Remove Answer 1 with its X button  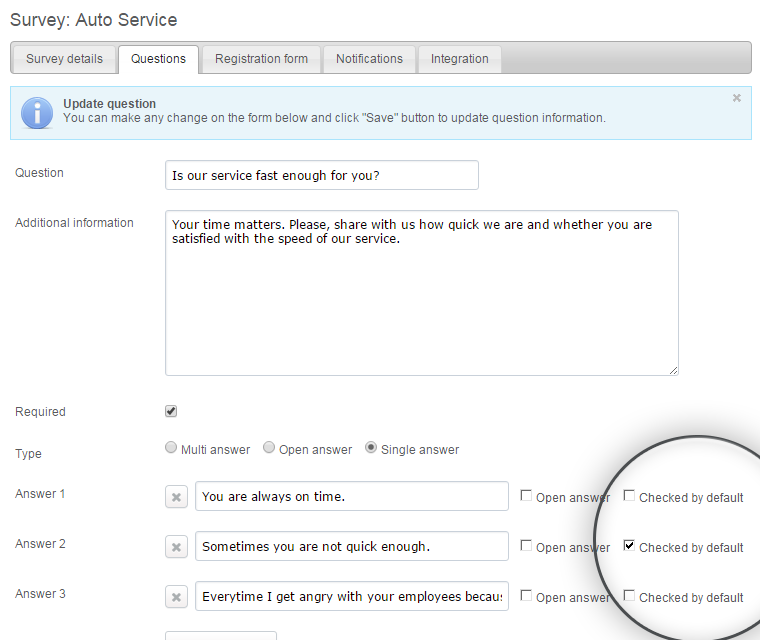click(176, 497)
